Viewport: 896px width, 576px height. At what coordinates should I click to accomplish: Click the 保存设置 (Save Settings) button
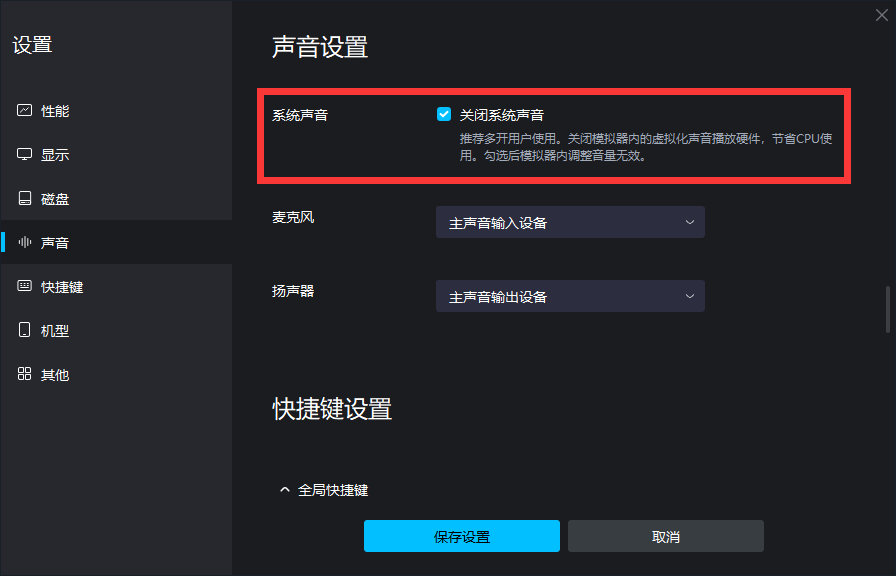tap(461, 536)
